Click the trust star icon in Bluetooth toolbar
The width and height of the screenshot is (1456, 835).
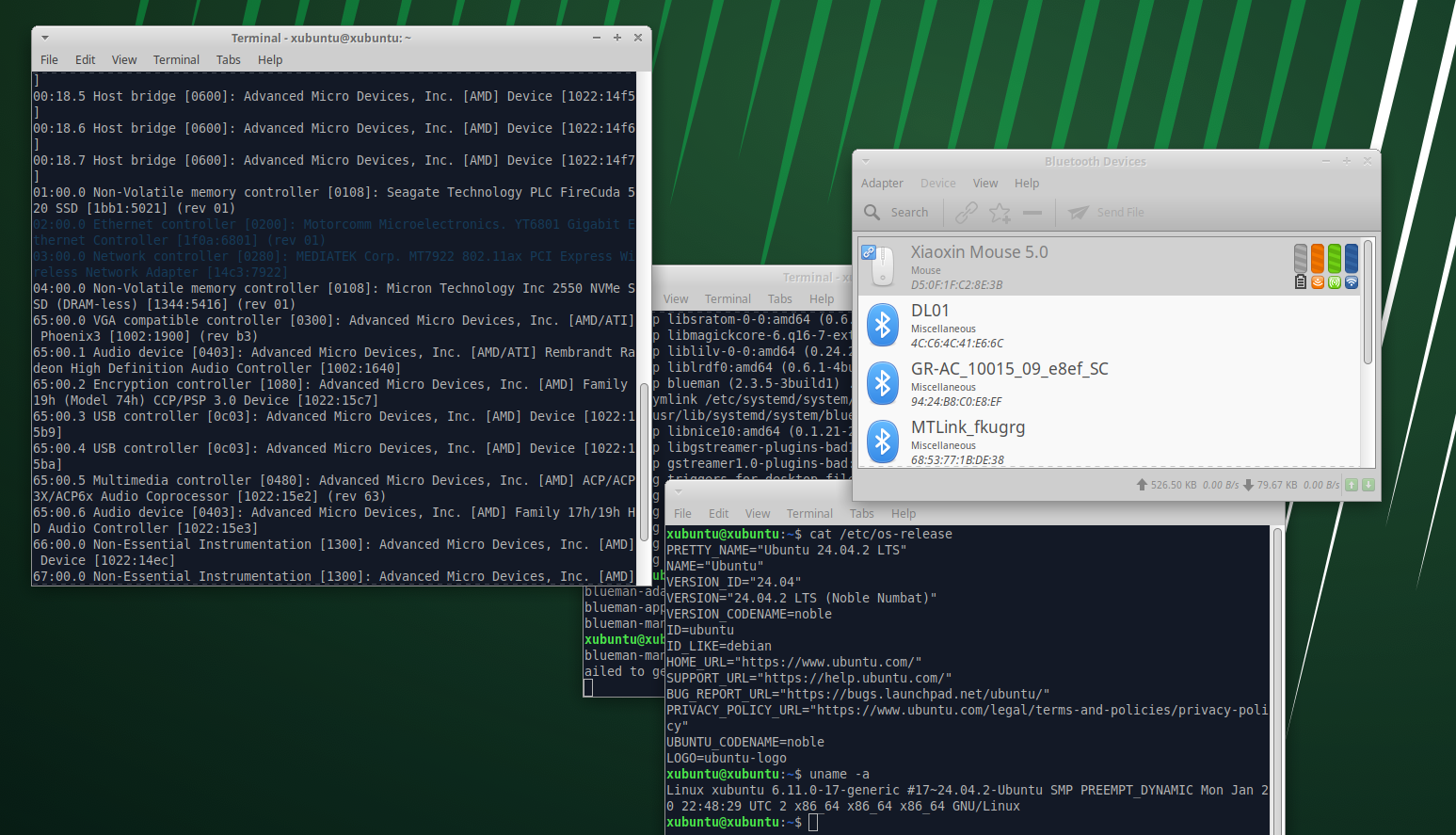click(x=1000, y=213)
